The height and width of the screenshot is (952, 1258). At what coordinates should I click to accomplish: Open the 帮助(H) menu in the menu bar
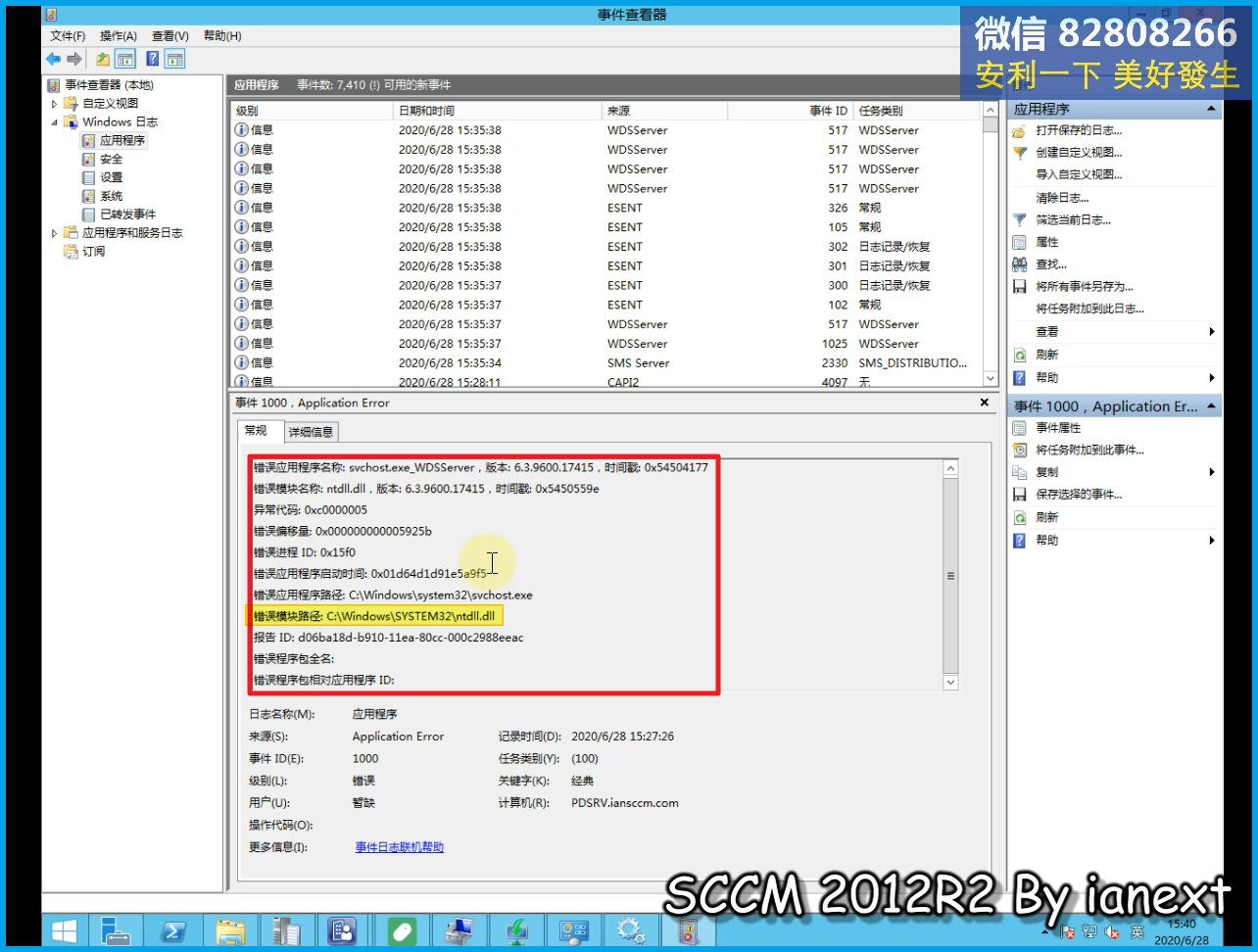pos(222,36)
